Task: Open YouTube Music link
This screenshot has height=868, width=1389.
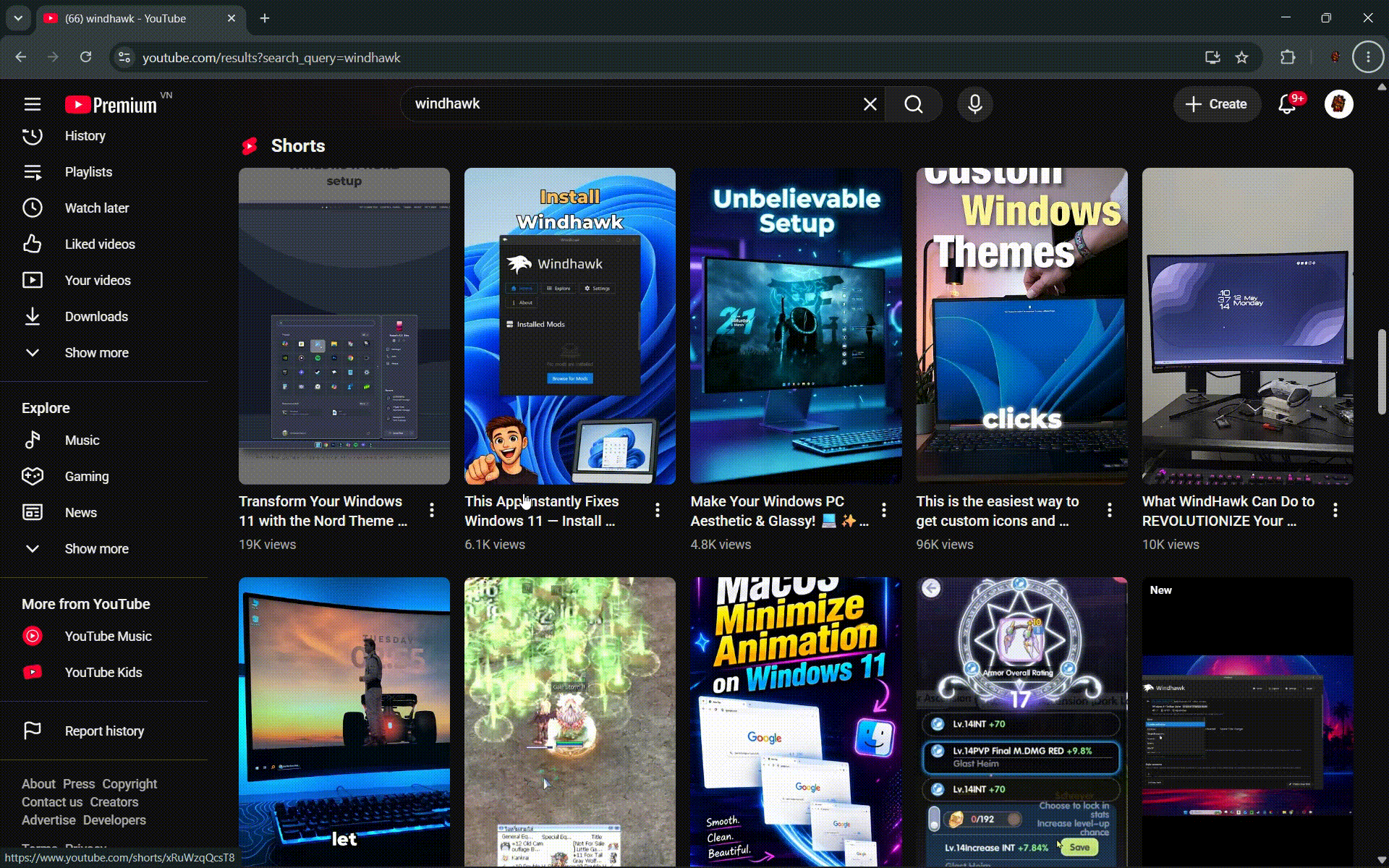Action: click(x=107, y=637)
